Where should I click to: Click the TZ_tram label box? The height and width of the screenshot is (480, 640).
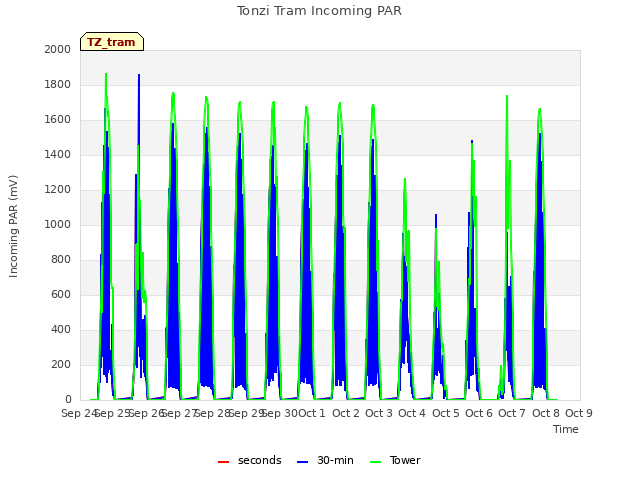[112, 42]
